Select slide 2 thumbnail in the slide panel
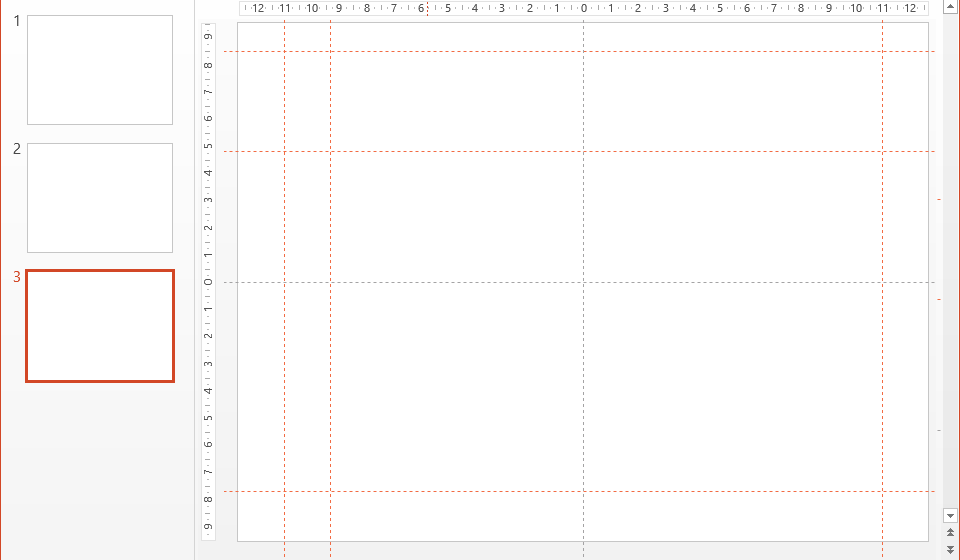Viewport: 960px width, 560px height. point(100,198)
